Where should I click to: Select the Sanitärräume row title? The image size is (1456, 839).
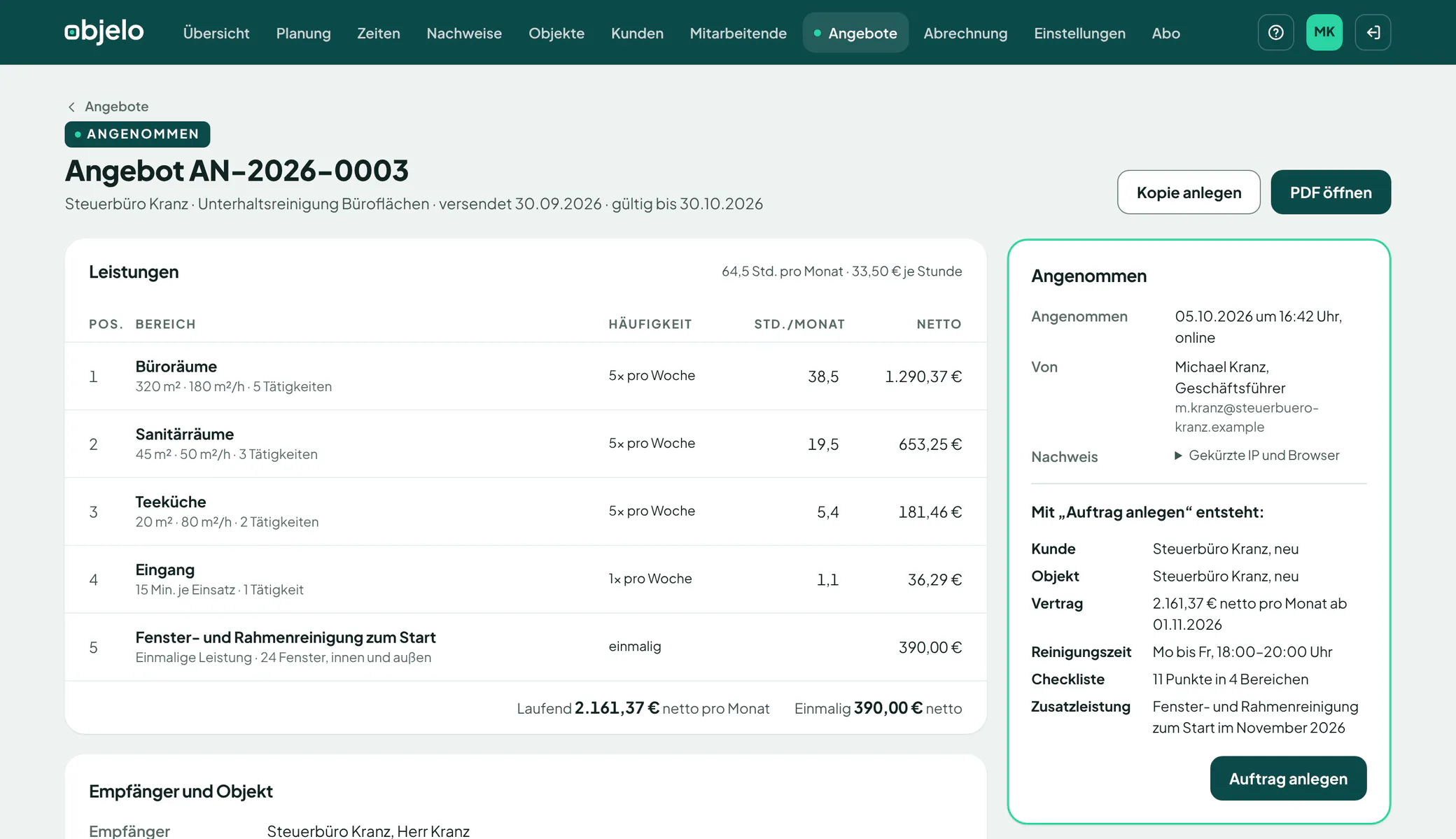click(x=184, y=434)
